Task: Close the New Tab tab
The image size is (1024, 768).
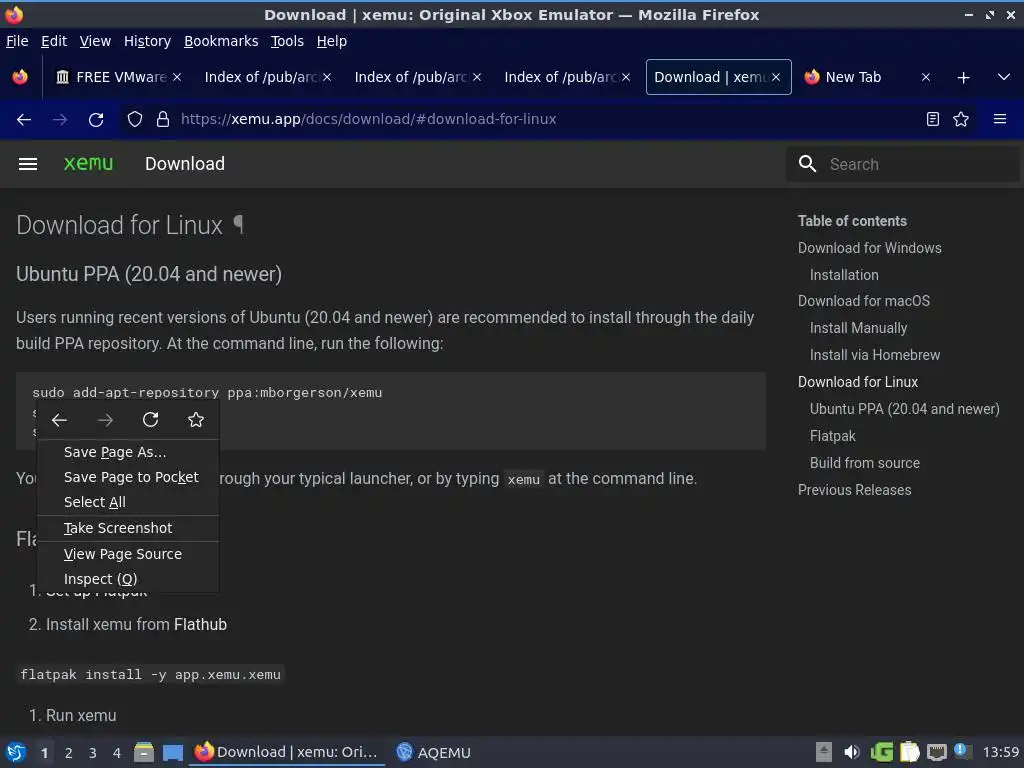Action: point(925,77)
